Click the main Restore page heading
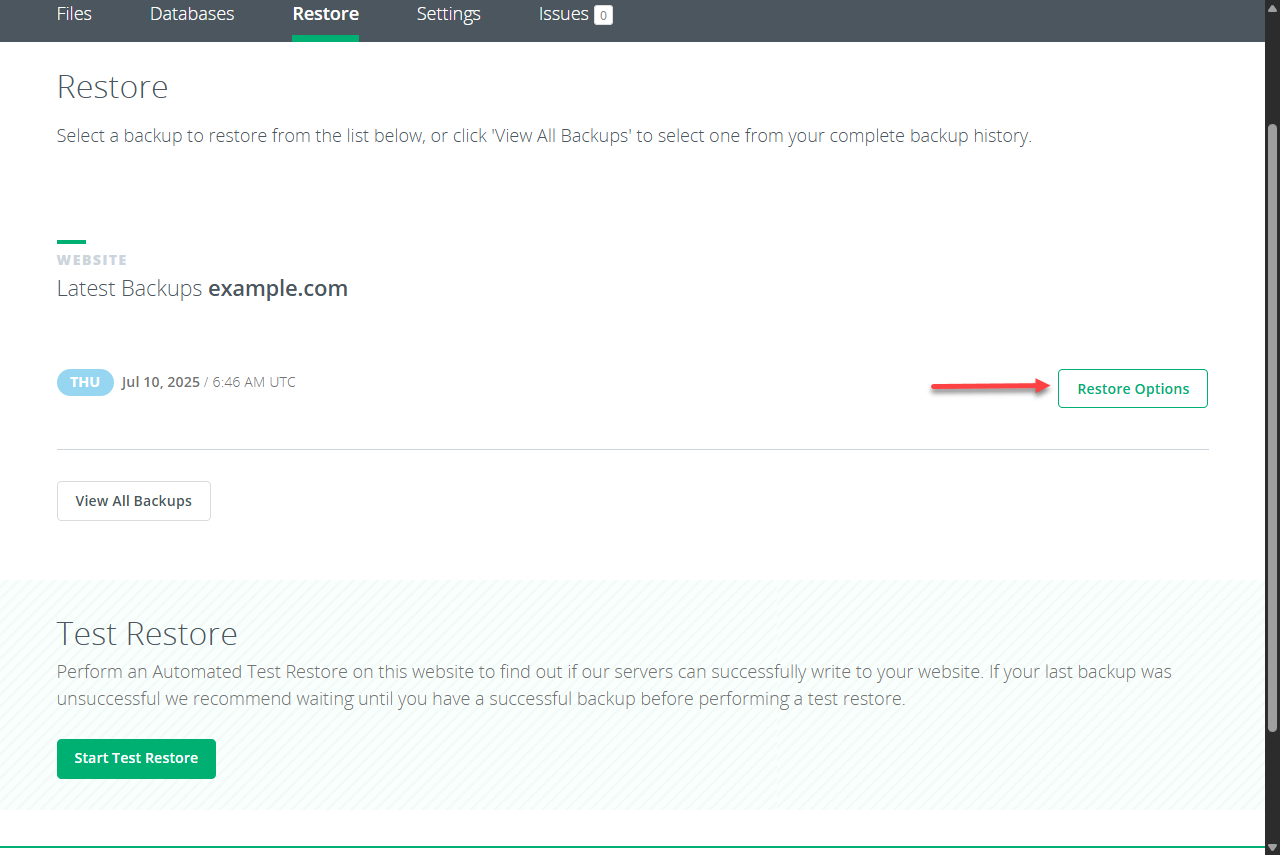Viewport: 1280px width, 855px height. click(112, 87)
